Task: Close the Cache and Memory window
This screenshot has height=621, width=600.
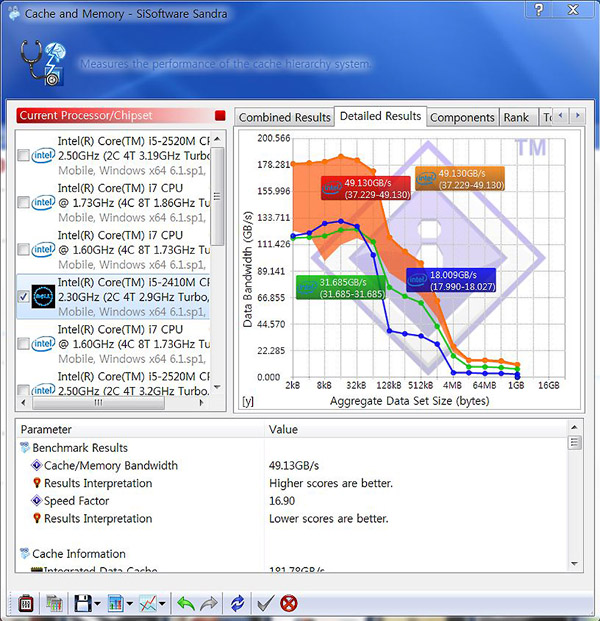Action: pos(573,10)
